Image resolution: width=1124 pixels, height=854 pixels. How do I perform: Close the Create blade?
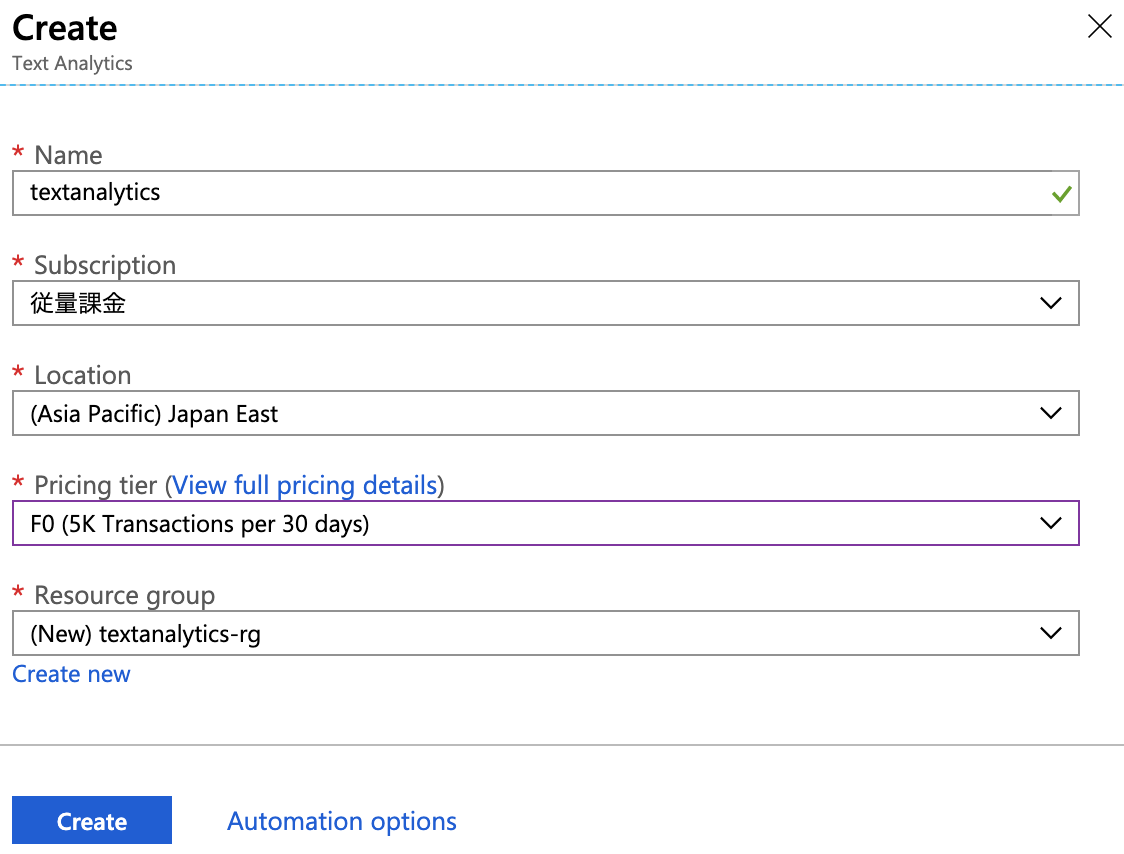pyautogui.click(x=1099, y=27)
